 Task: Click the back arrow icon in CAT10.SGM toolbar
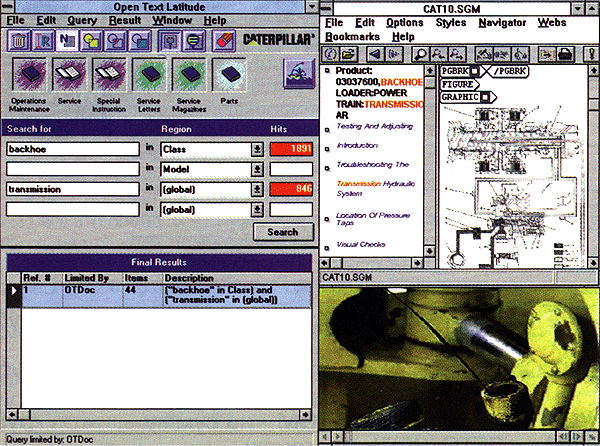click(375, 54)
